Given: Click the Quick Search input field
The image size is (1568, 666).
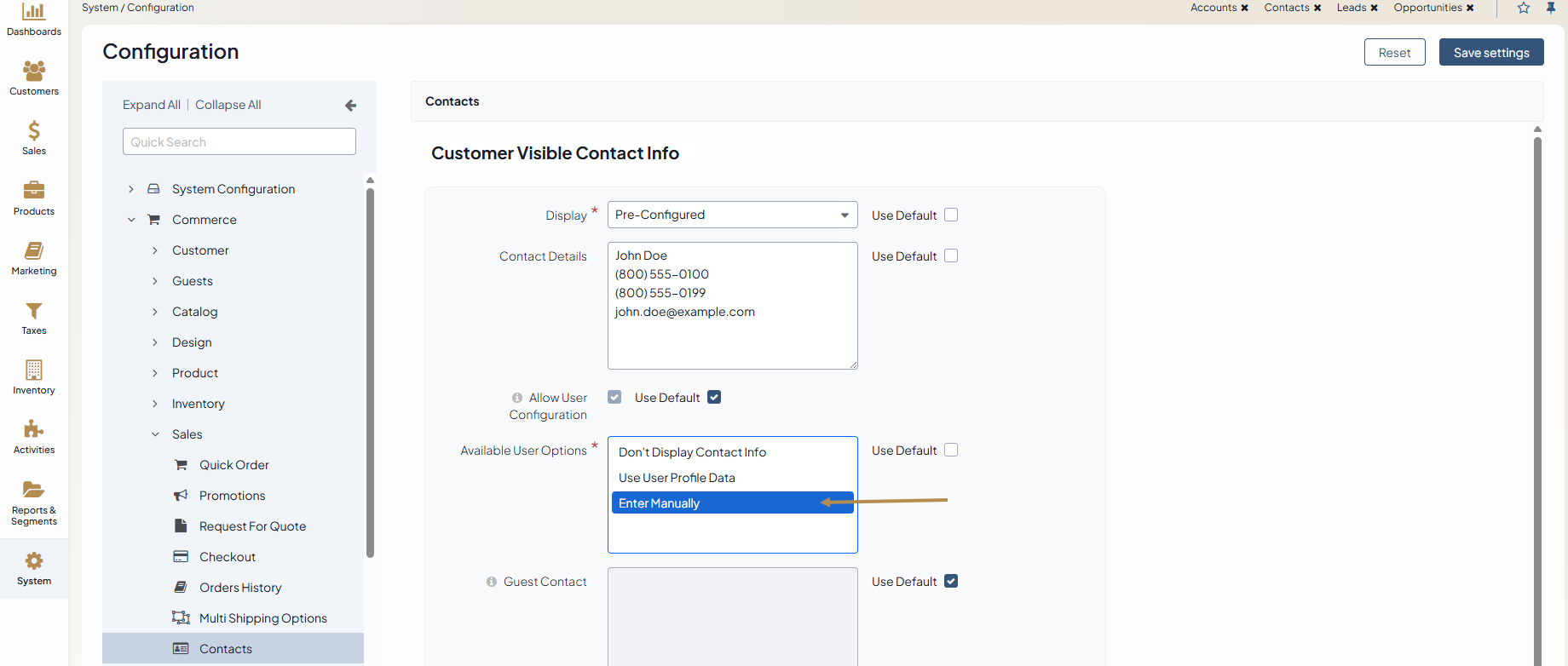Looking at the screenshot, I should click(x=239, y=141).
